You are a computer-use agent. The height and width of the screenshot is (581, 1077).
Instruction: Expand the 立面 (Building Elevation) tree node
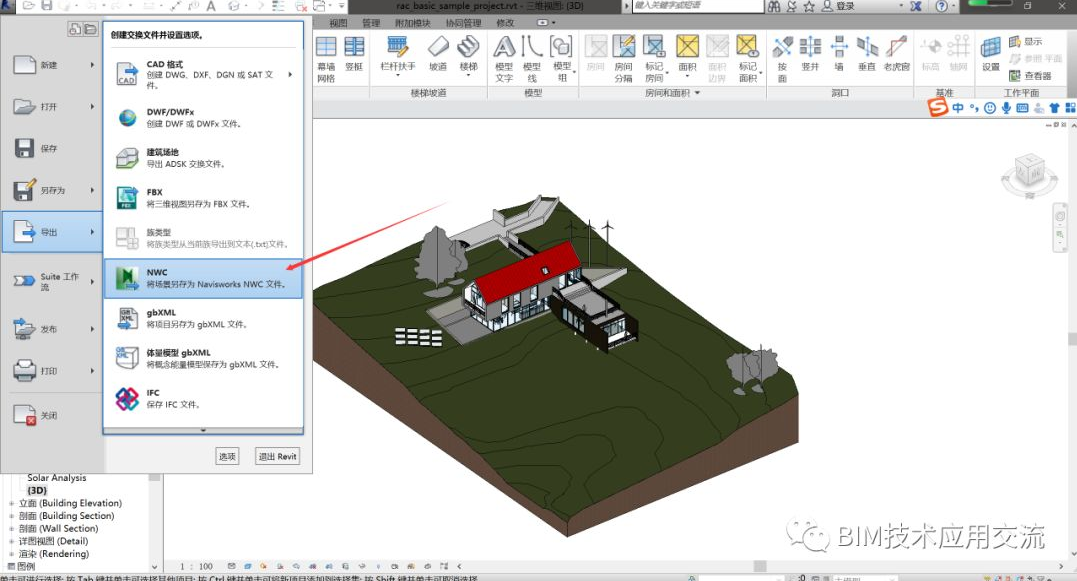[x=12, y=503]
